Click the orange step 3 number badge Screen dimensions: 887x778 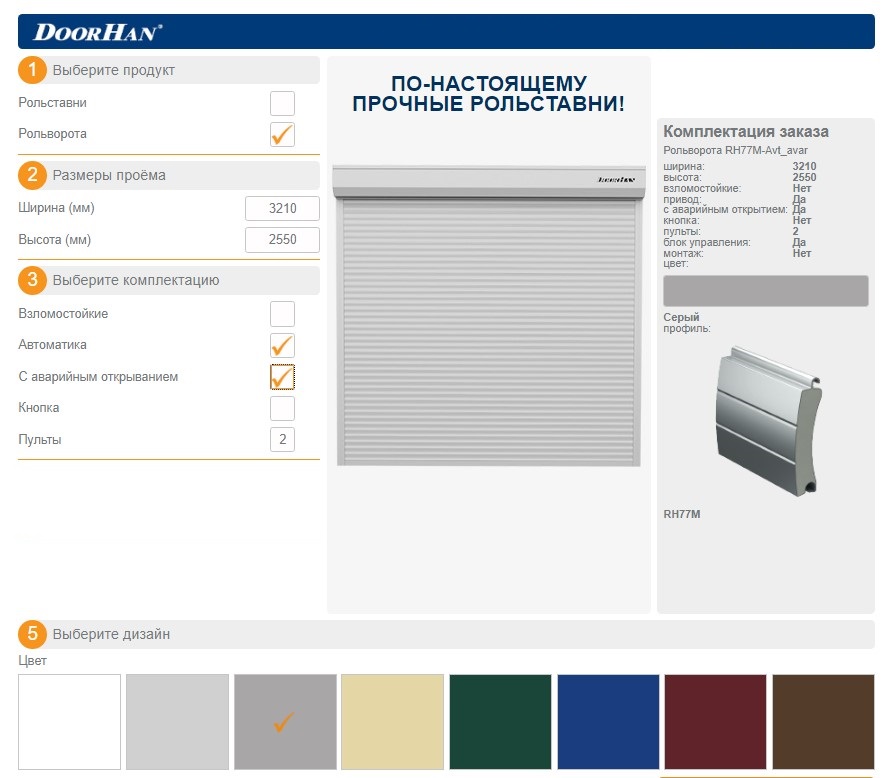(32, 280)
